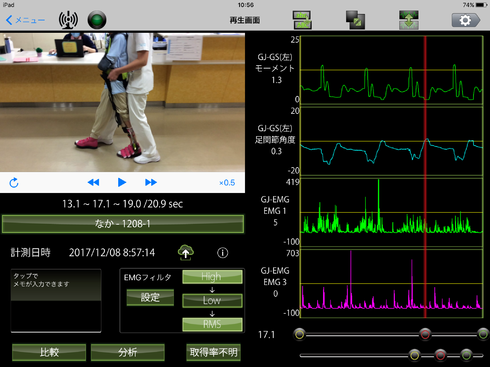The width and height of the screenshot is (490, 367).
Task: Fast forward the video playback
Action: 151,182
